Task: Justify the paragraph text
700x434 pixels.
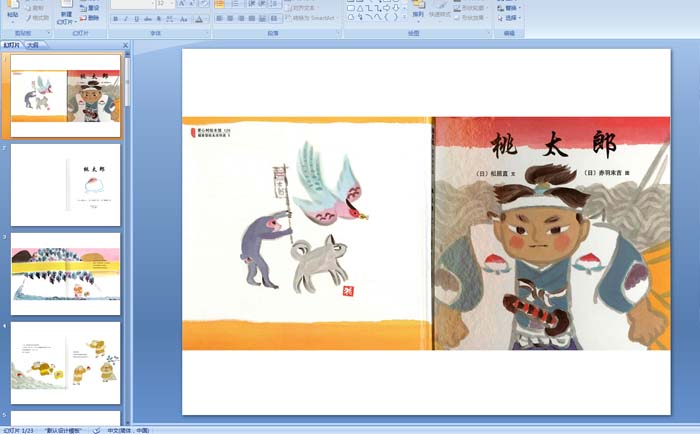Action: pos(252,18)
